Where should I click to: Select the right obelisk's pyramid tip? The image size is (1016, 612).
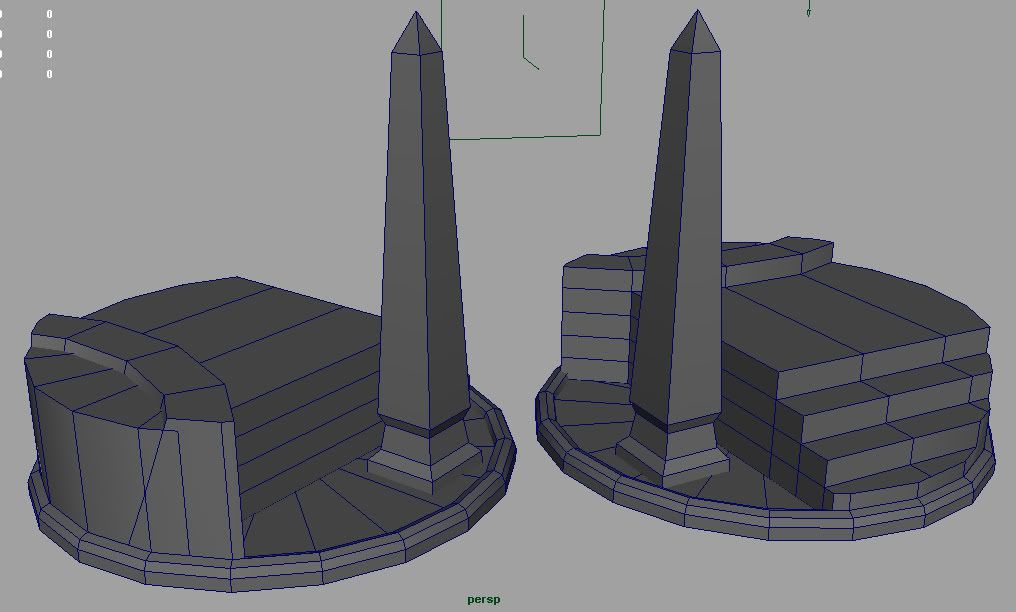pyautogui.click(x=697, y=33)
